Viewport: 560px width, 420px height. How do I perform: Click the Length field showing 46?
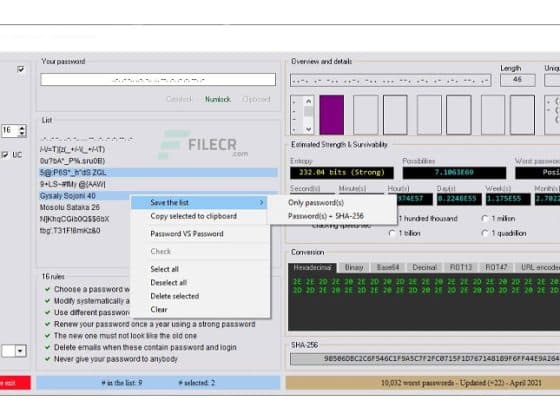pos(518,80)
